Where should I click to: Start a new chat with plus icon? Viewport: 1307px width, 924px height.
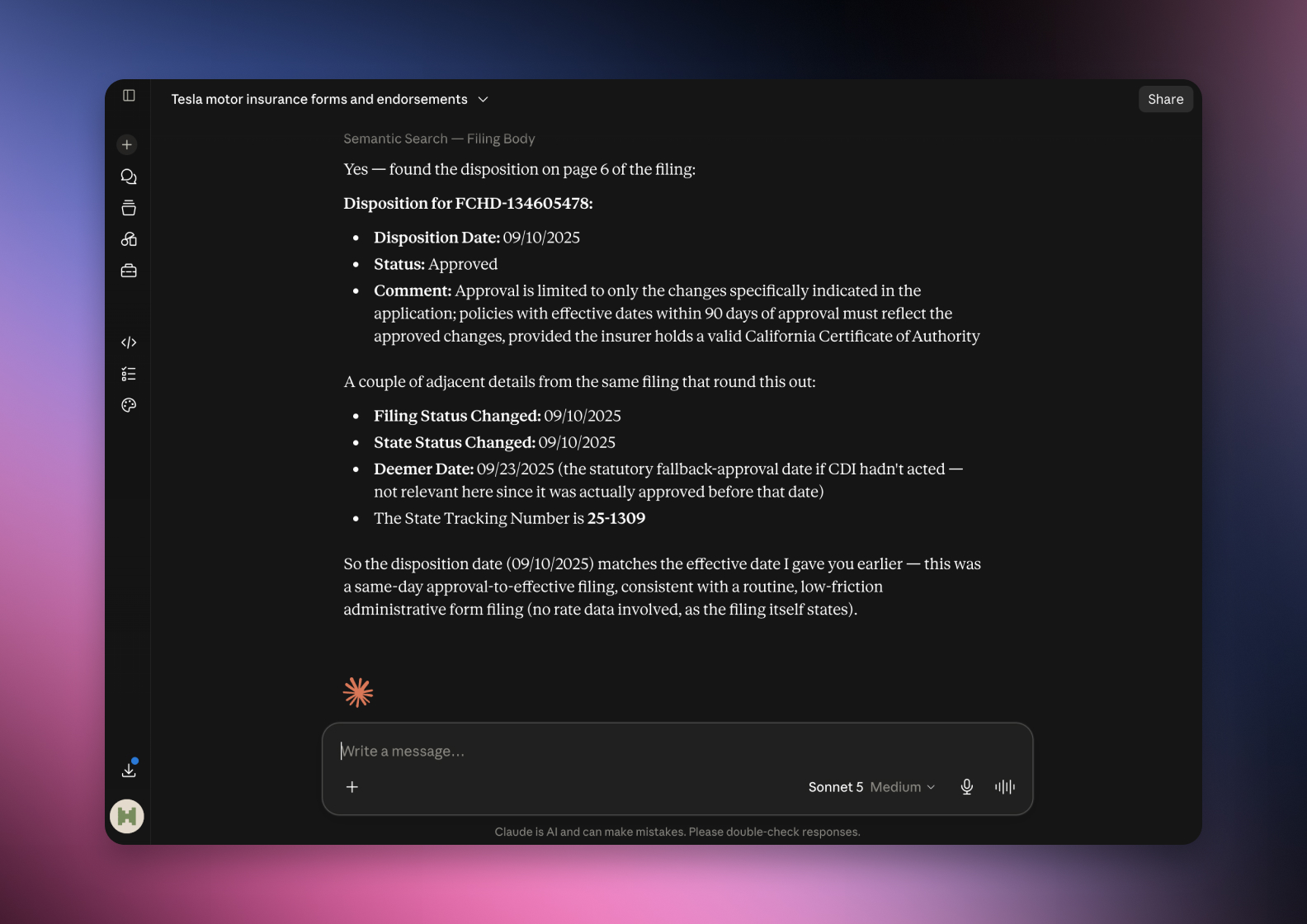(x=127, y=144)
